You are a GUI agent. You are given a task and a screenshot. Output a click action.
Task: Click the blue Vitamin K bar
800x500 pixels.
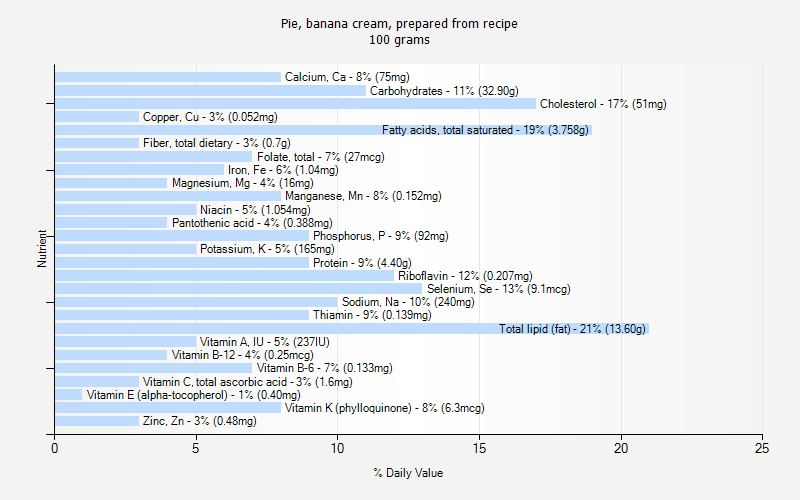[x=168, y=408]
